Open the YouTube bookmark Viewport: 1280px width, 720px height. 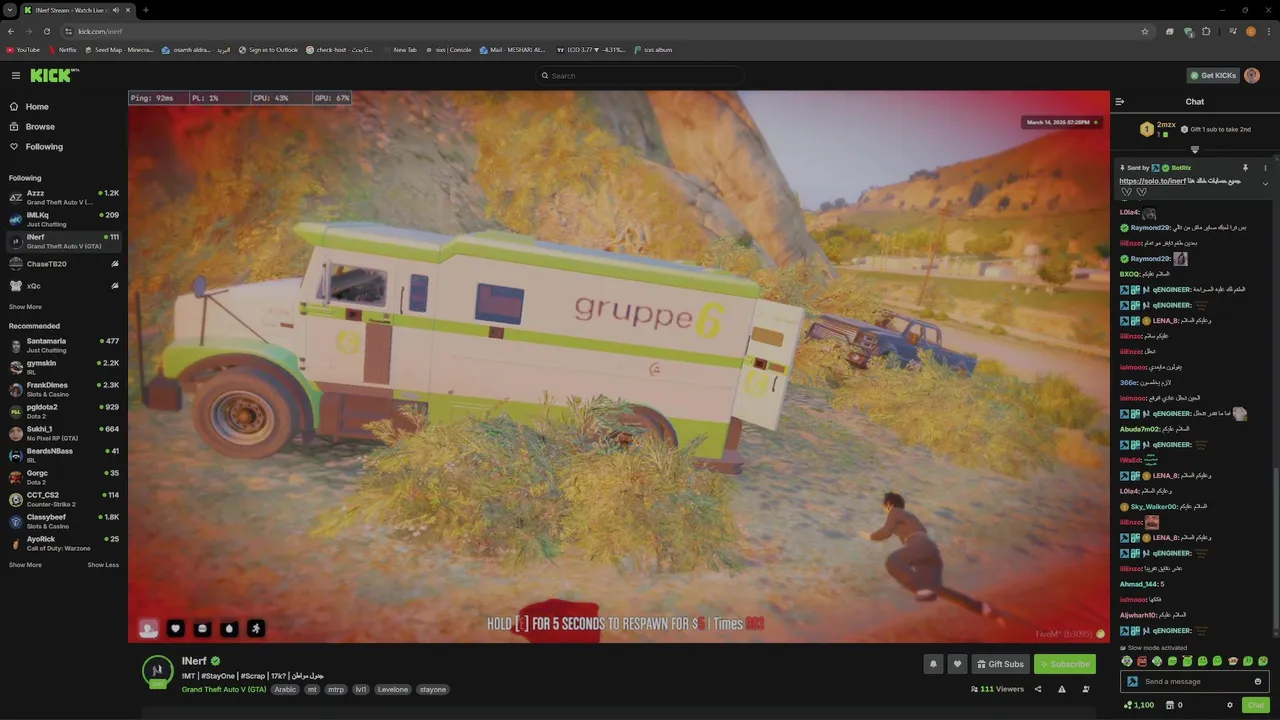point(24,50)
